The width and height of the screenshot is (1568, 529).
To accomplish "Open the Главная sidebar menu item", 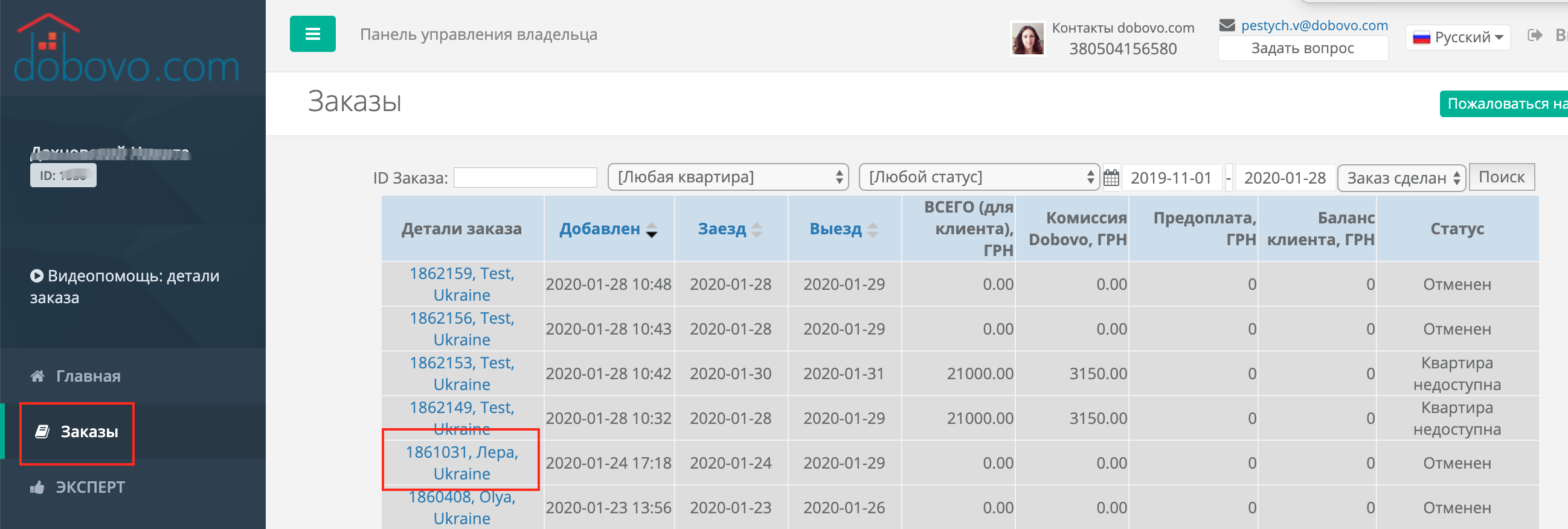I will click(x=133, y=376).
